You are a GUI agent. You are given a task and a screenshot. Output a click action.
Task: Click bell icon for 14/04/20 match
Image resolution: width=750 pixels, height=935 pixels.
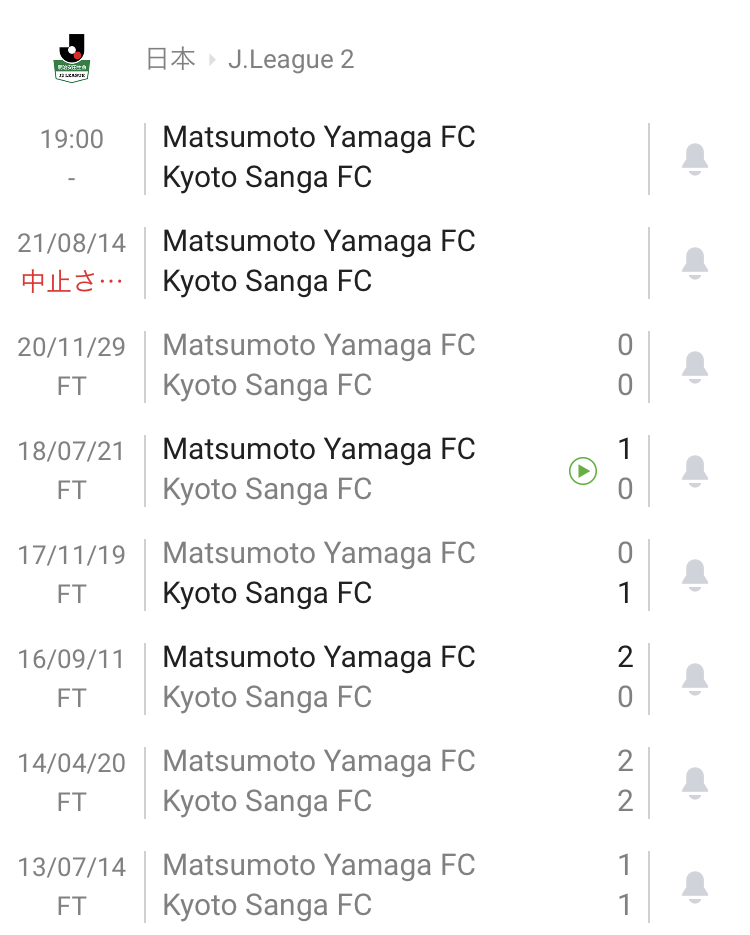click(695, 783)
